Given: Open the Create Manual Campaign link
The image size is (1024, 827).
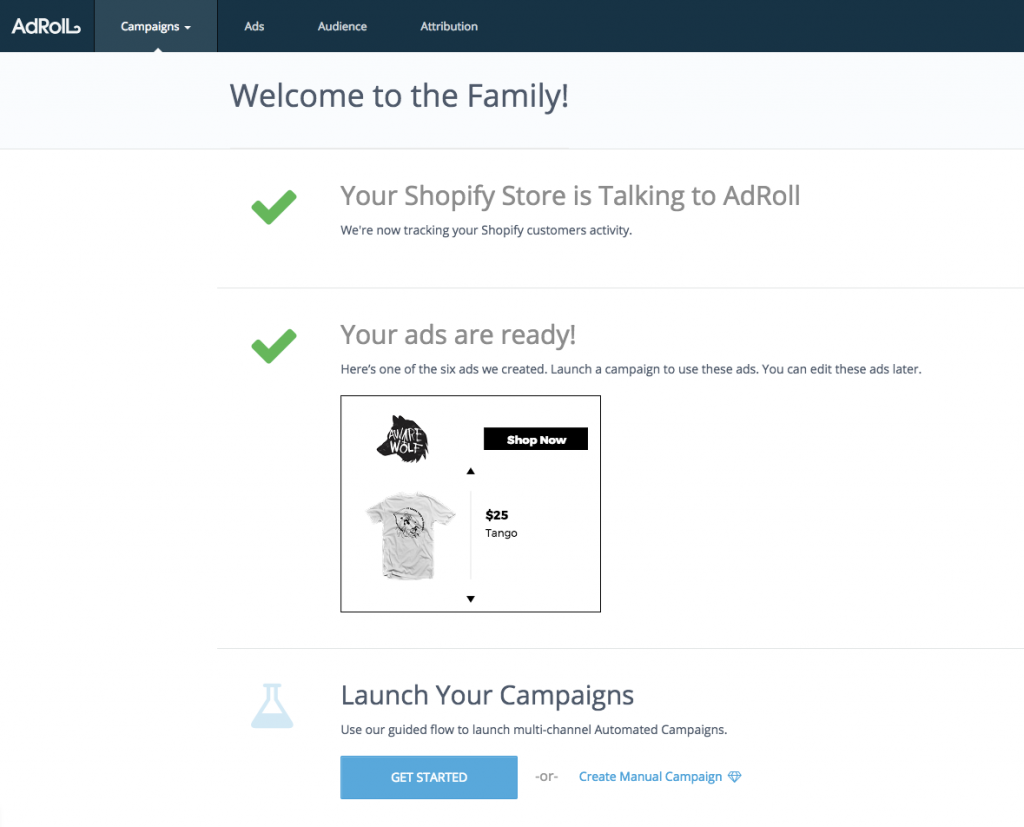Looking at the screenshot, I should pyautogui.click(x=650, y=777).
